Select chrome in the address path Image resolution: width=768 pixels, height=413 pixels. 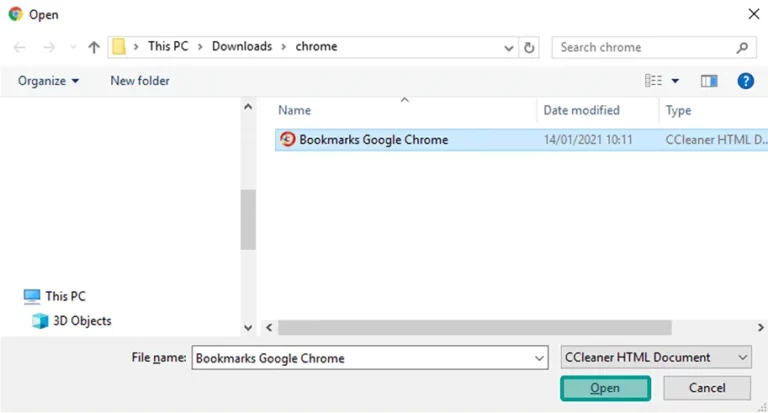click(x=316, y=47)
